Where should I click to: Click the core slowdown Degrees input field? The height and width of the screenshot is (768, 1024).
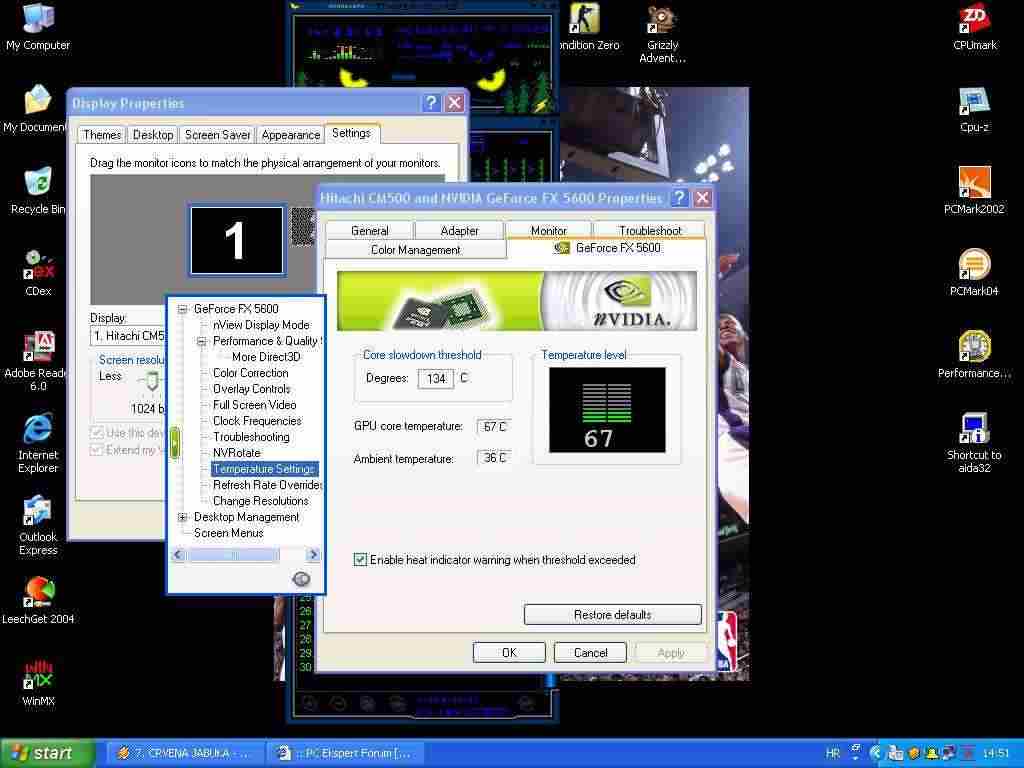click(436, 378)
